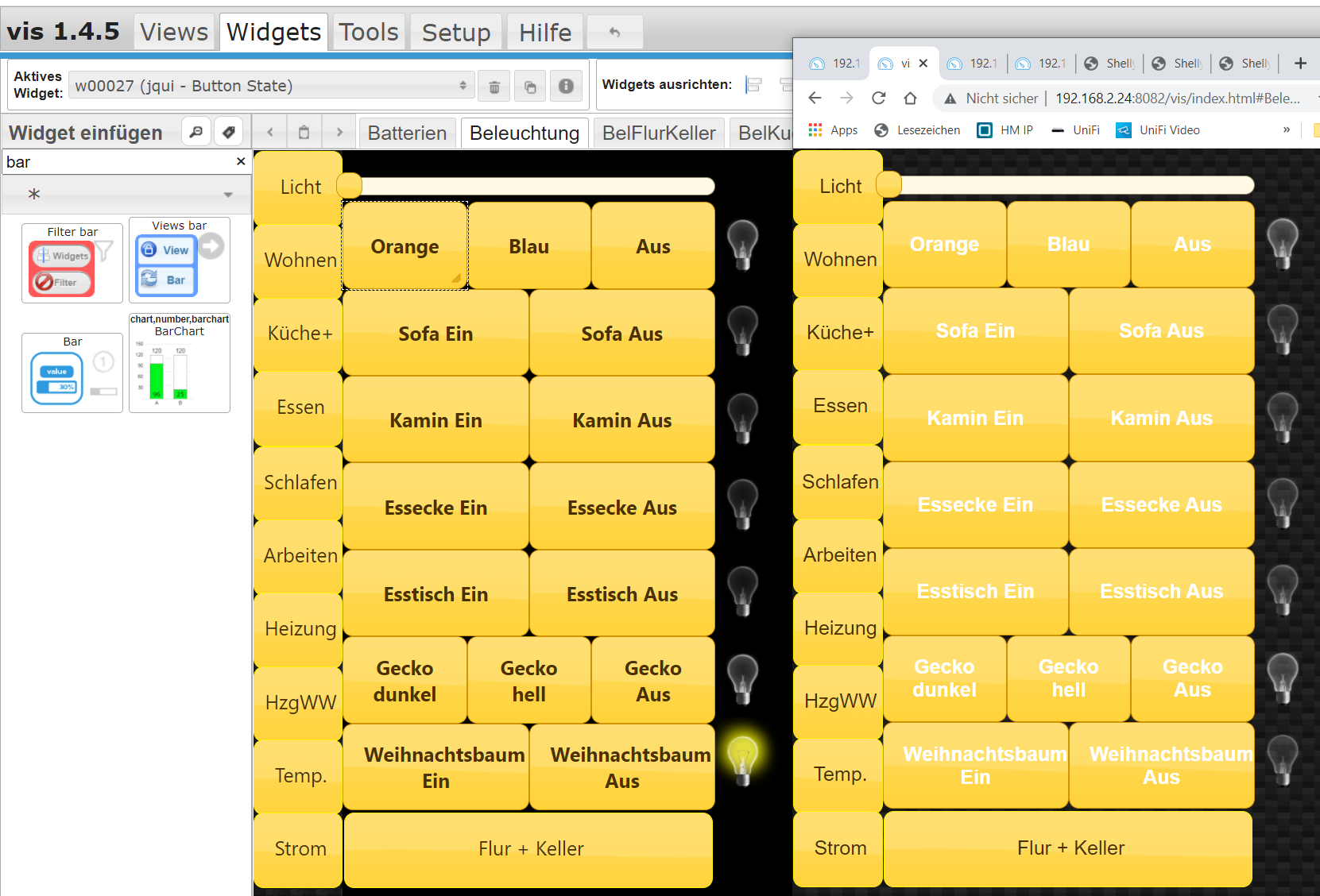The width and height of the screenshot is (1320, 896).
Task: Click Kamin Aus in the browser window
Action: 1161,418
